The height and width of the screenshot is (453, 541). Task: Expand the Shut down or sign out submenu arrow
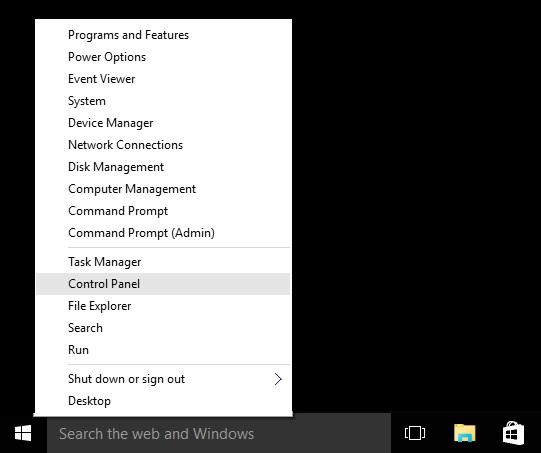click(x=278, y=379)
